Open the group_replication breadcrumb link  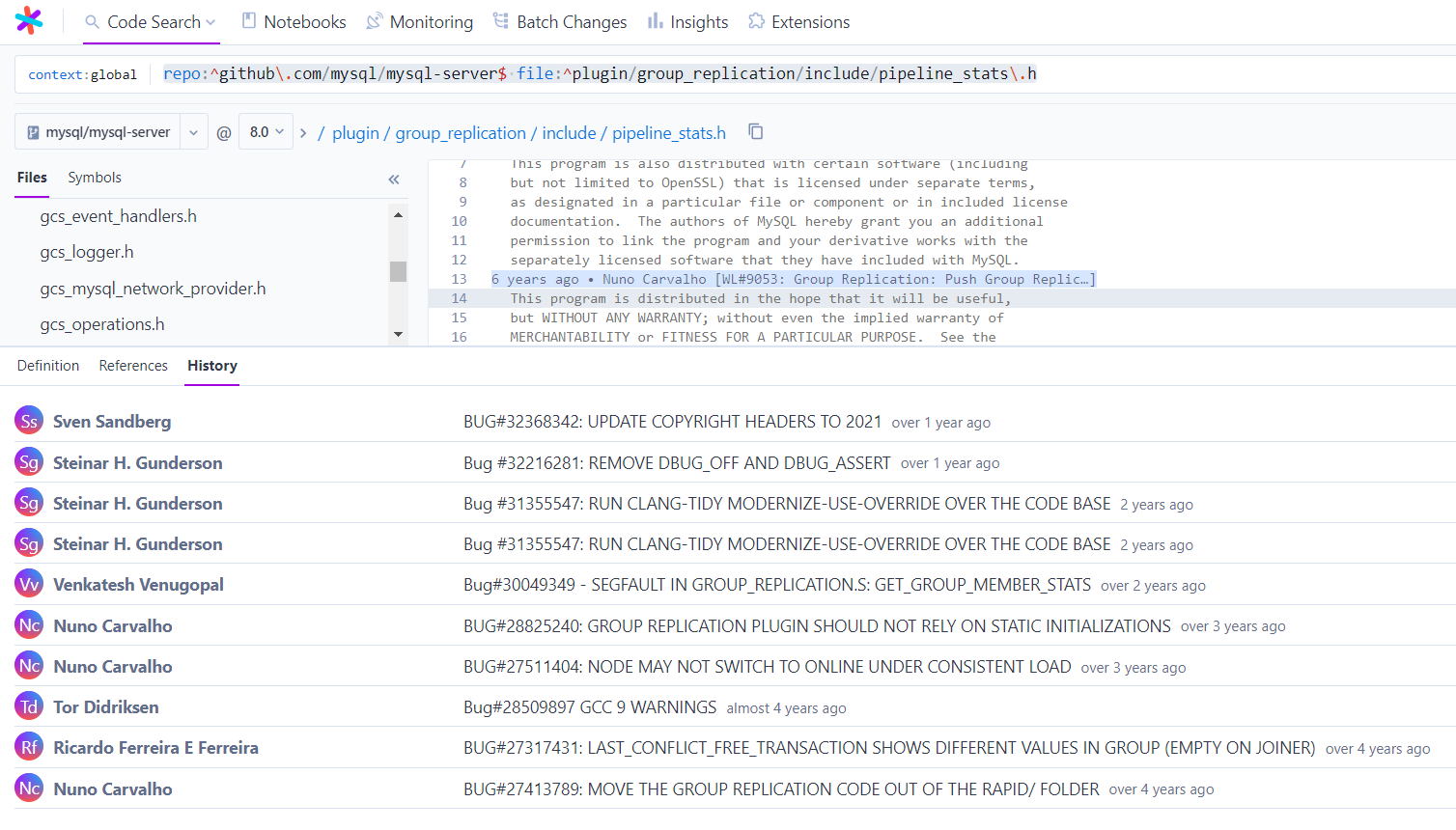(461, 132)
